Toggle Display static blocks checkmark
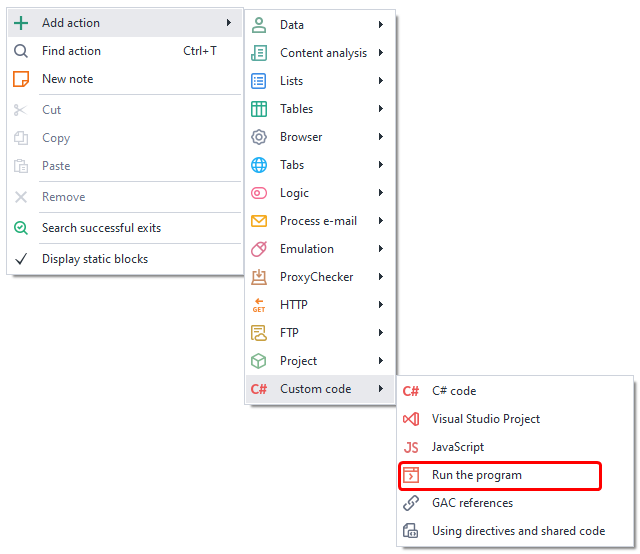The height and width of the screenshot is (554, 640). coord(21,259)
